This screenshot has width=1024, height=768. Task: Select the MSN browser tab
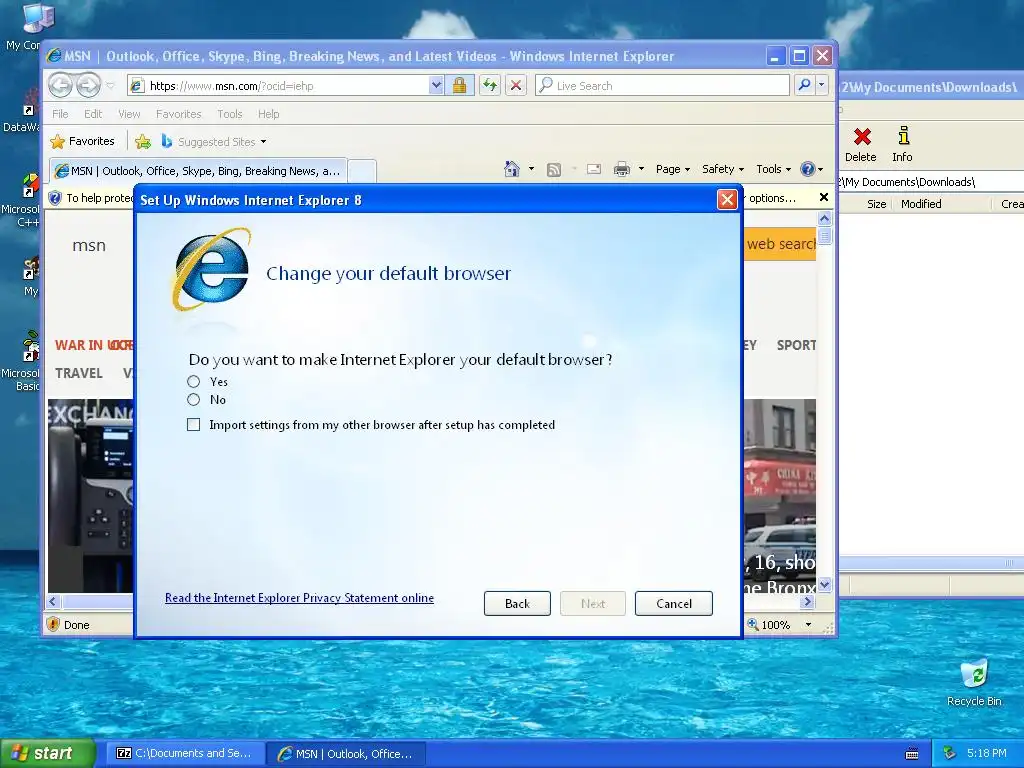tap(198, 171)
